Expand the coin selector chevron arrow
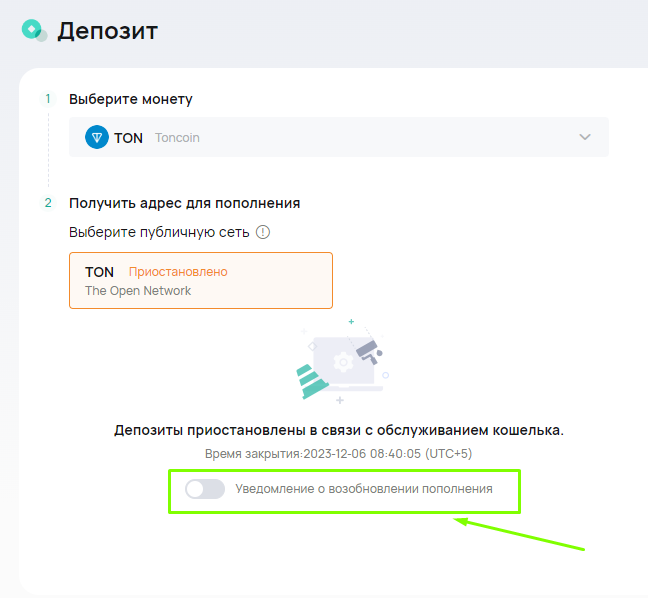Screen dimensions: 648x598 click(x=585, y=138)
